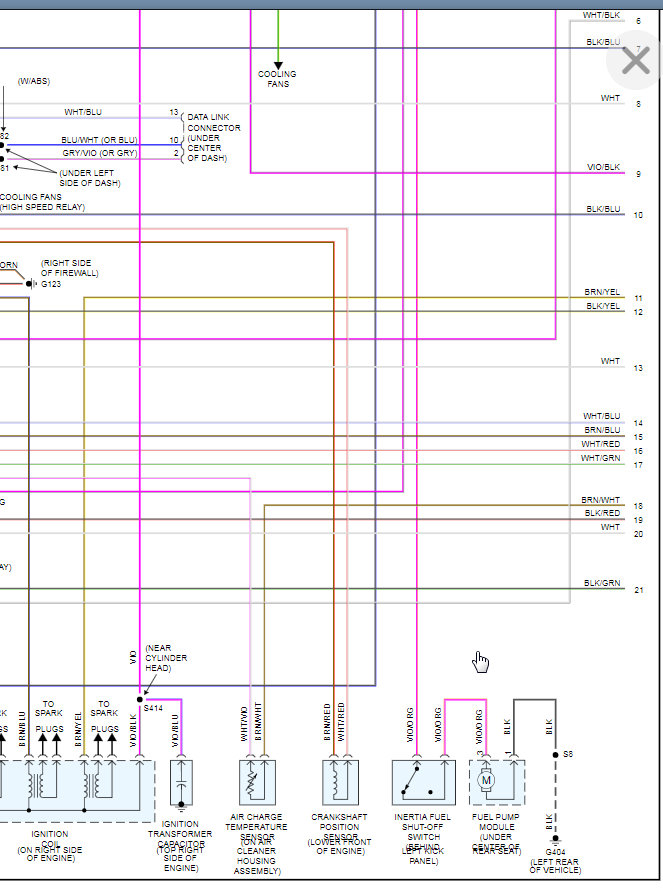The width and height of the screenshot is (663, 888).
Task: Select the CRANKSHAFT POSITION SENSOR caption
Action: (x=339, y=834)
